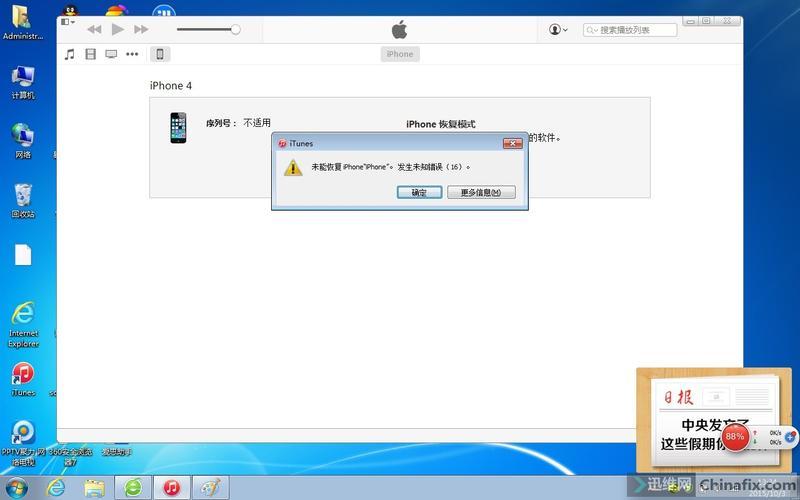Adjust the iTunes volume slider knob
This screenshot has width=800, height=500.
point(235,30)
